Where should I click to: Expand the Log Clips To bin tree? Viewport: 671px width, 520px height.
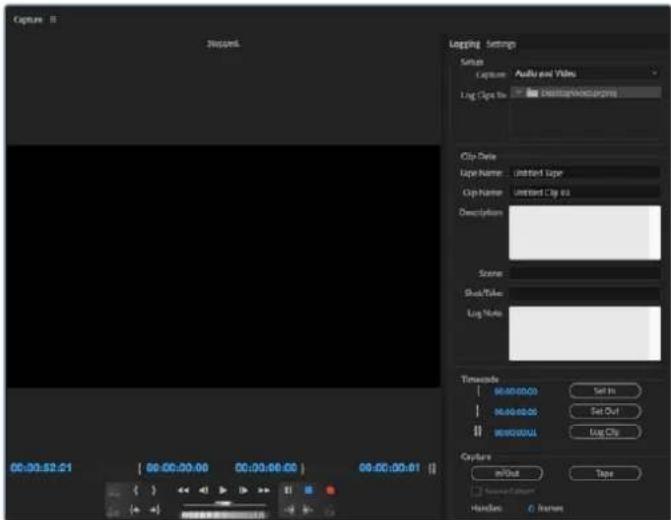(517, 92)
